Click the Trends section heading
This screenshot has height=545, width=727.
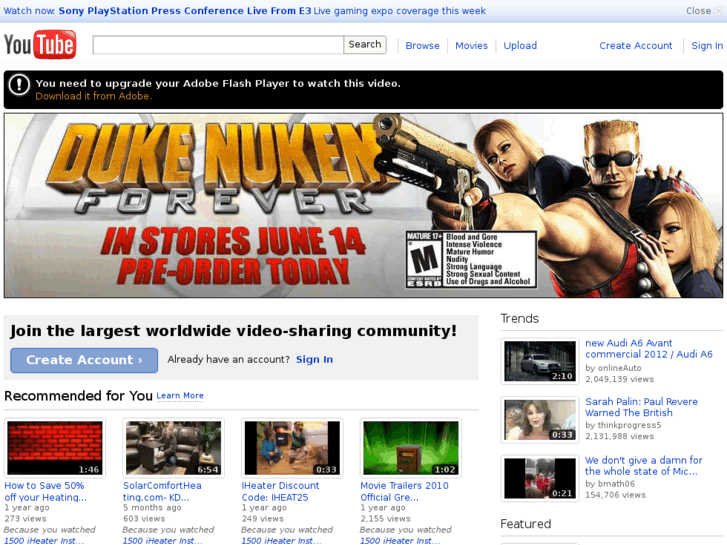click(x=520, y=319)
